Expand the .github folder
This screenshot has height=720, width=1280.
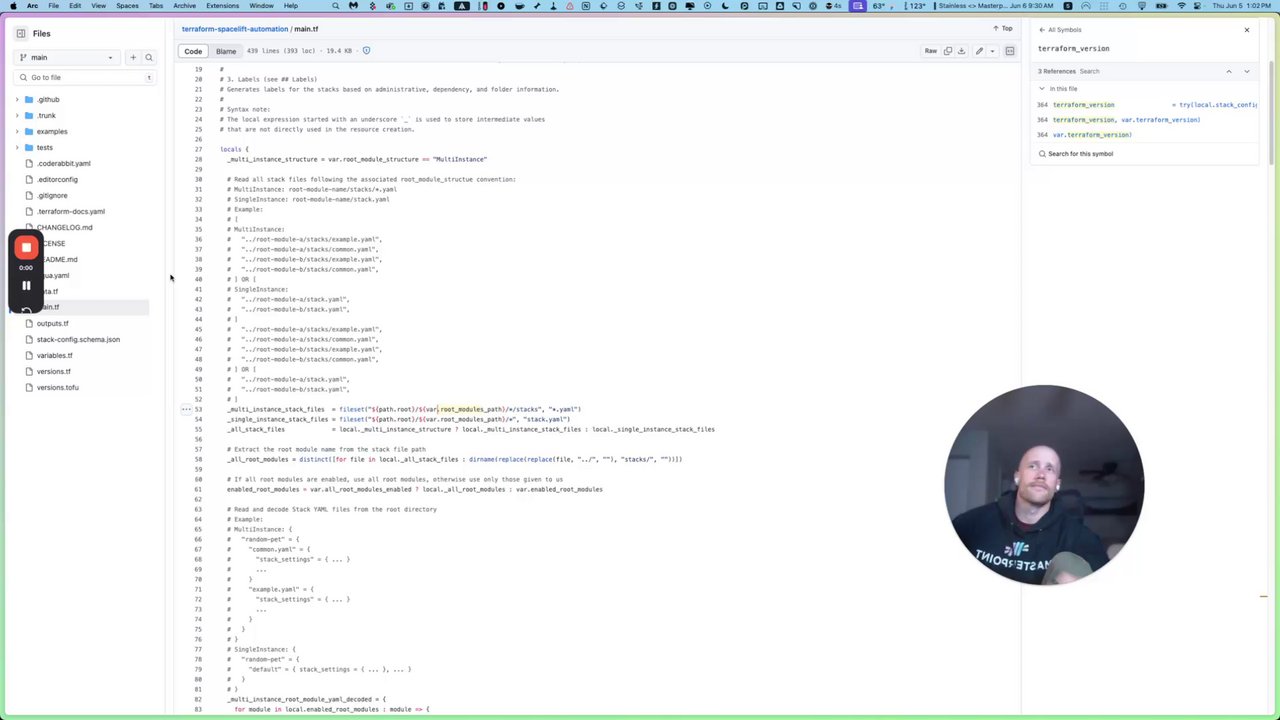[17, 99]
